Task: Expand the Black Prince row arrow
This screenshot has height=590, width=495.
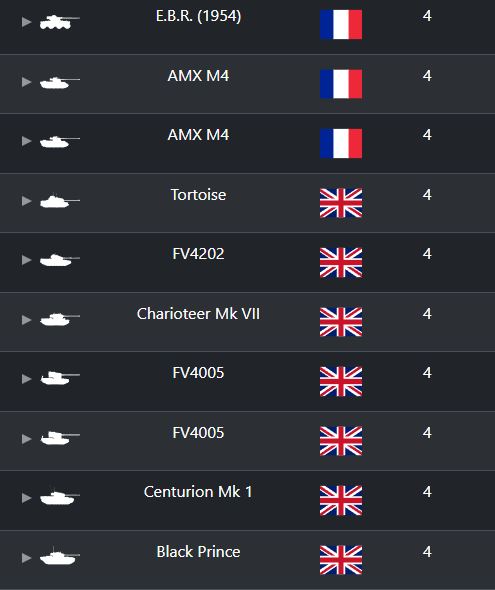Action: point(26,558)
